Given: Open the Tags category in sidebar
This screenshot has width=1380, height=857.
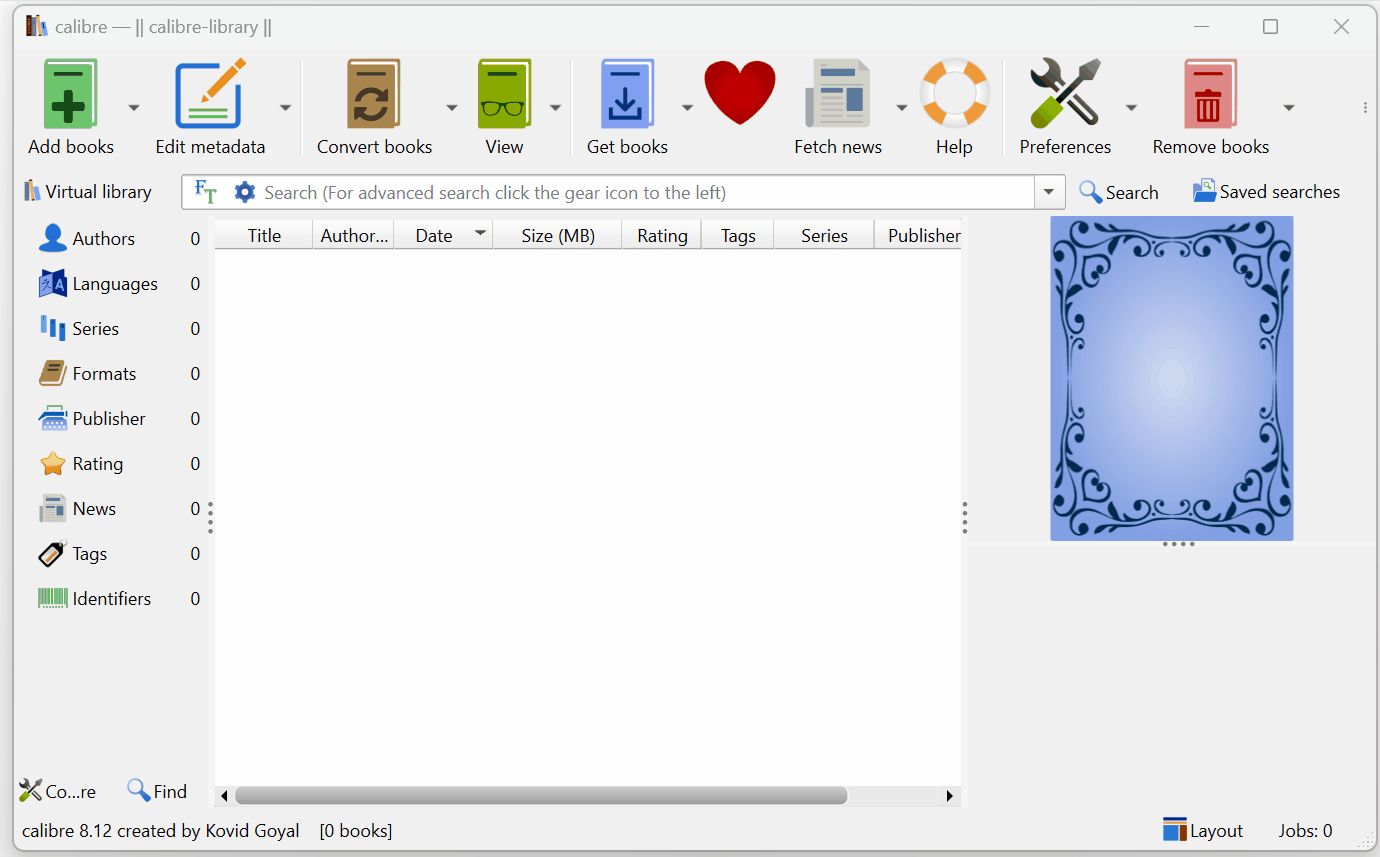Looking at the screenshot, I should [x=90, y=553].
